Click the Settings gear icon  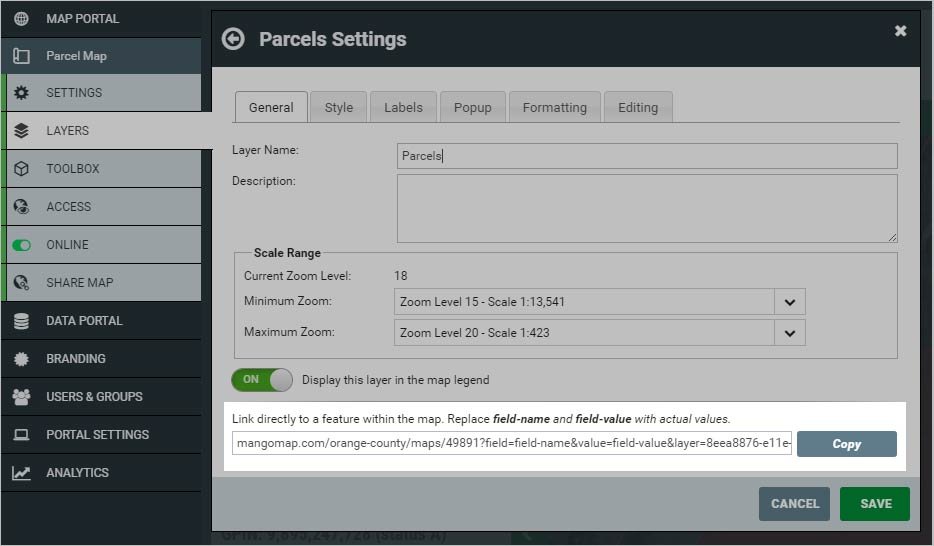[x=21, y=93]
